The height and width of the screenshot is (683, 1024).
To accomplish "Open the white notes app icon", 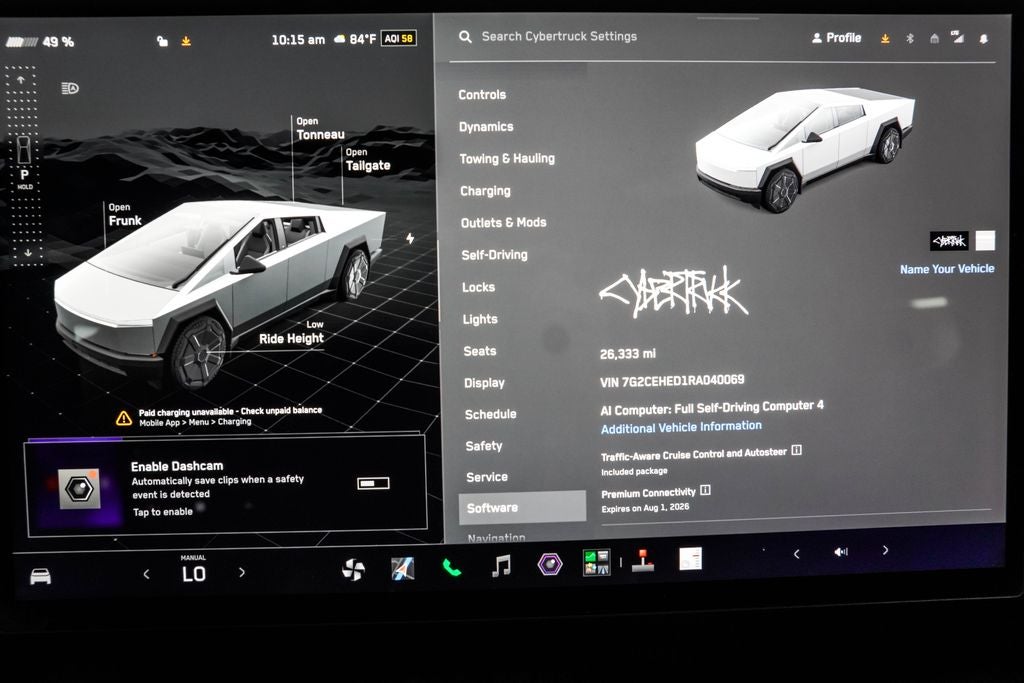I will coord(690,559).
